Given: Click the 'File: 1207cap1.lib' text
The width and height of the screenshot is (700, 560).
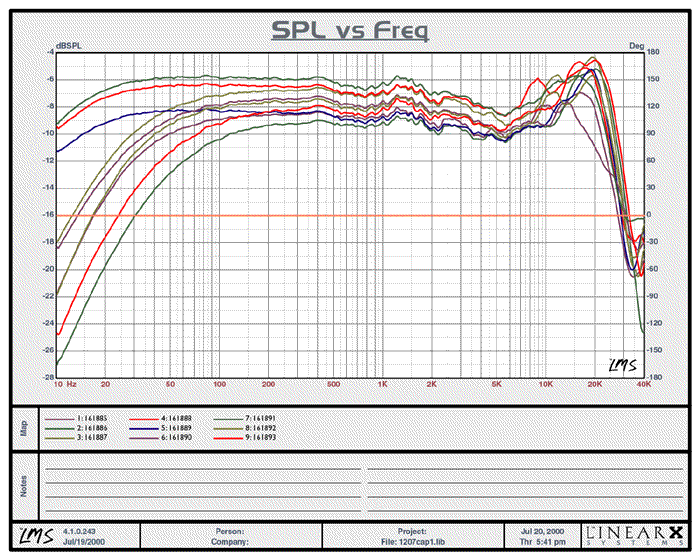Looking at the screenshot, I should click(x=413, y=542).
